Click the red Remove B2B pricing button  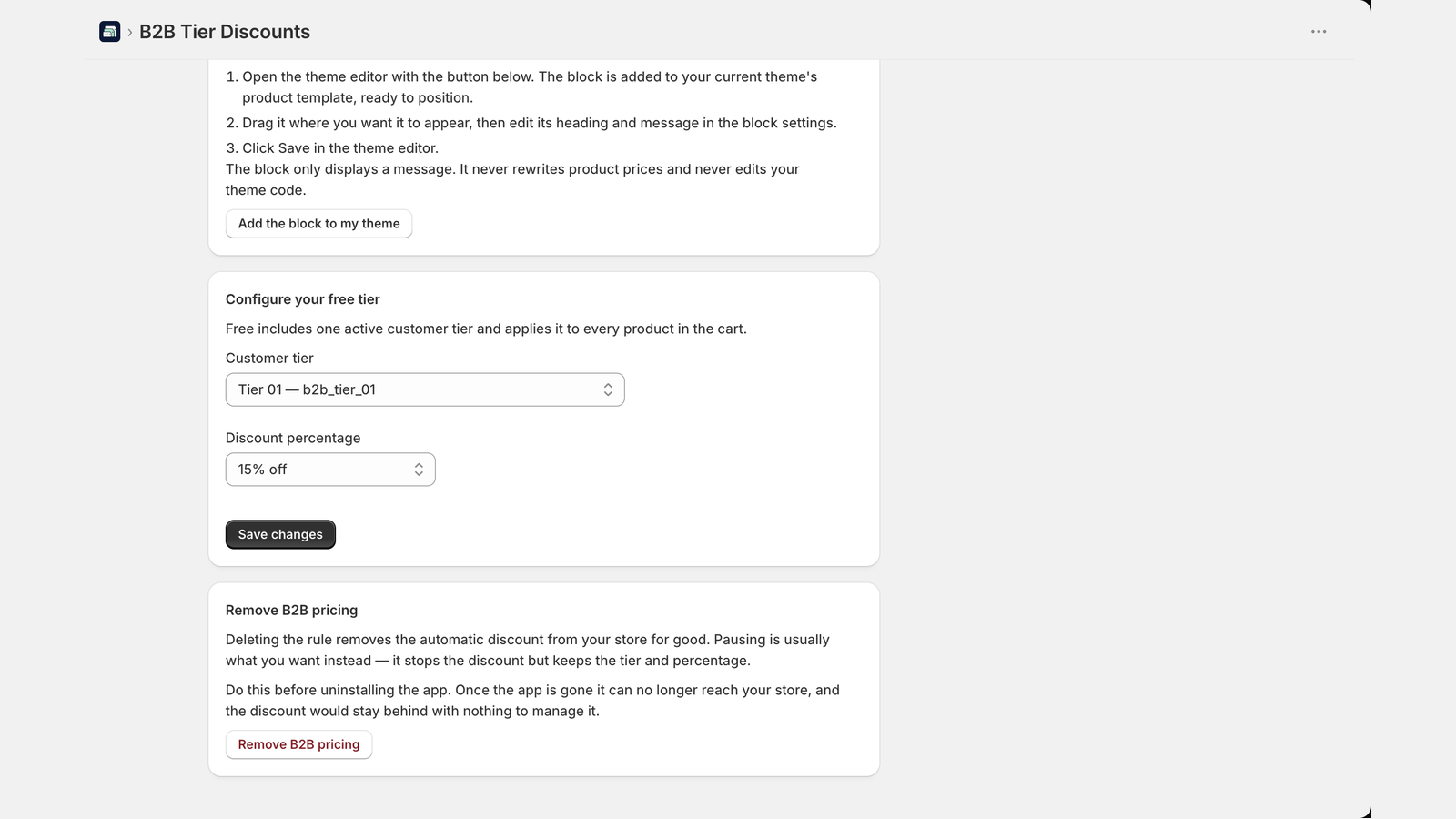pyautogui.click(x=298, y=744)
